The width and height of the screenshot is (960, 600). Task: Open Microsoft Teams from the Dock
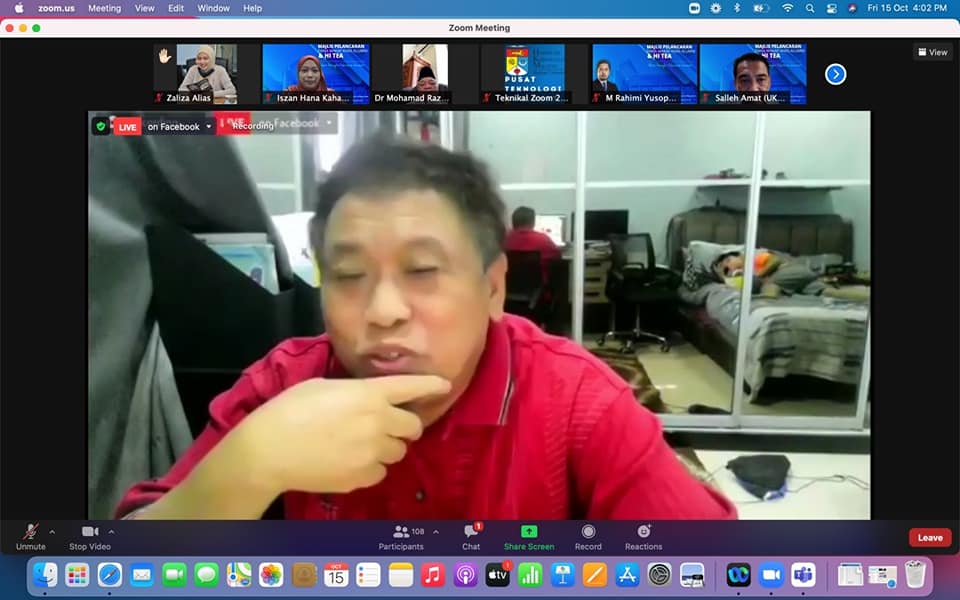coord(803,575)
